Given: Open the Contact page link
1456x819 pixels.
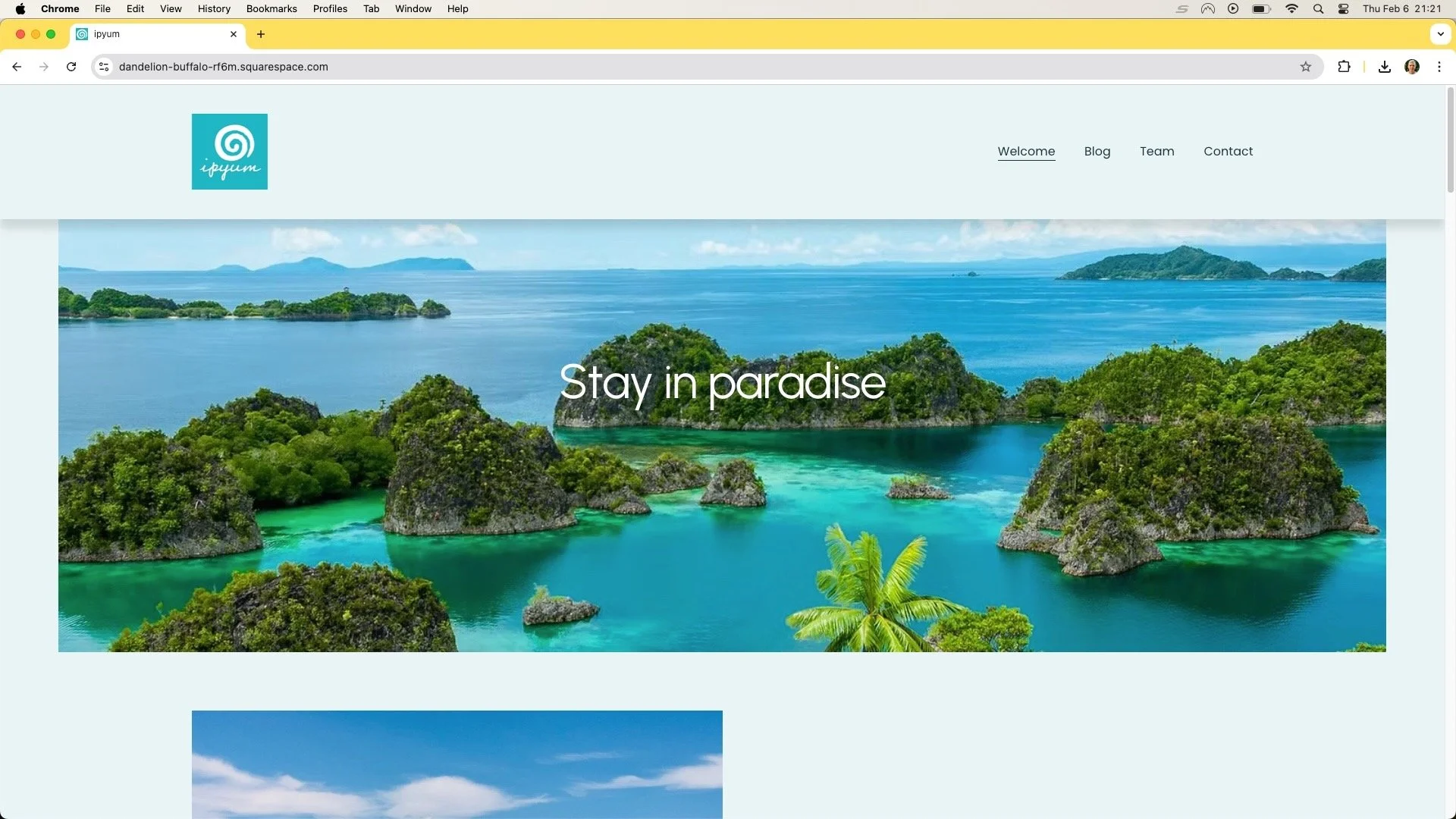Looking at the screenshot, I should tap(1228, 151).
